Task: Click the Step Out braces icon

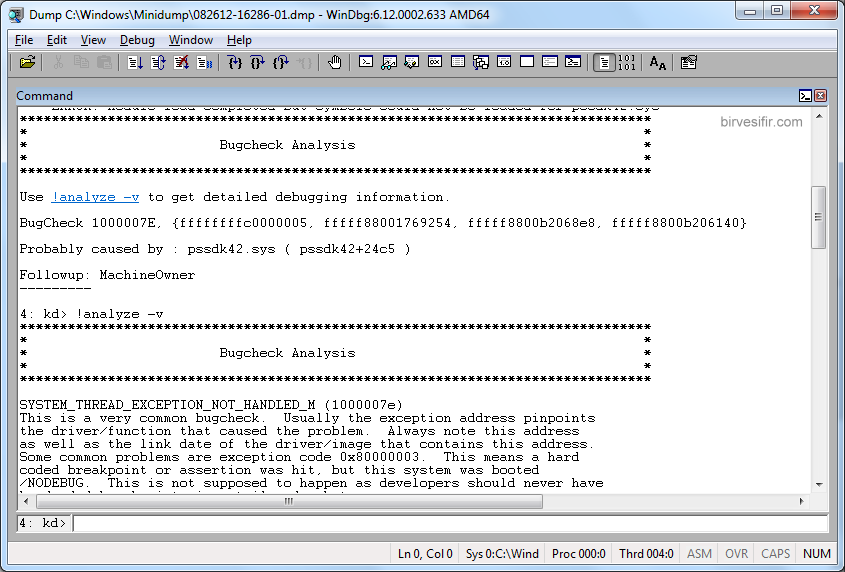Action: [281, 63]
